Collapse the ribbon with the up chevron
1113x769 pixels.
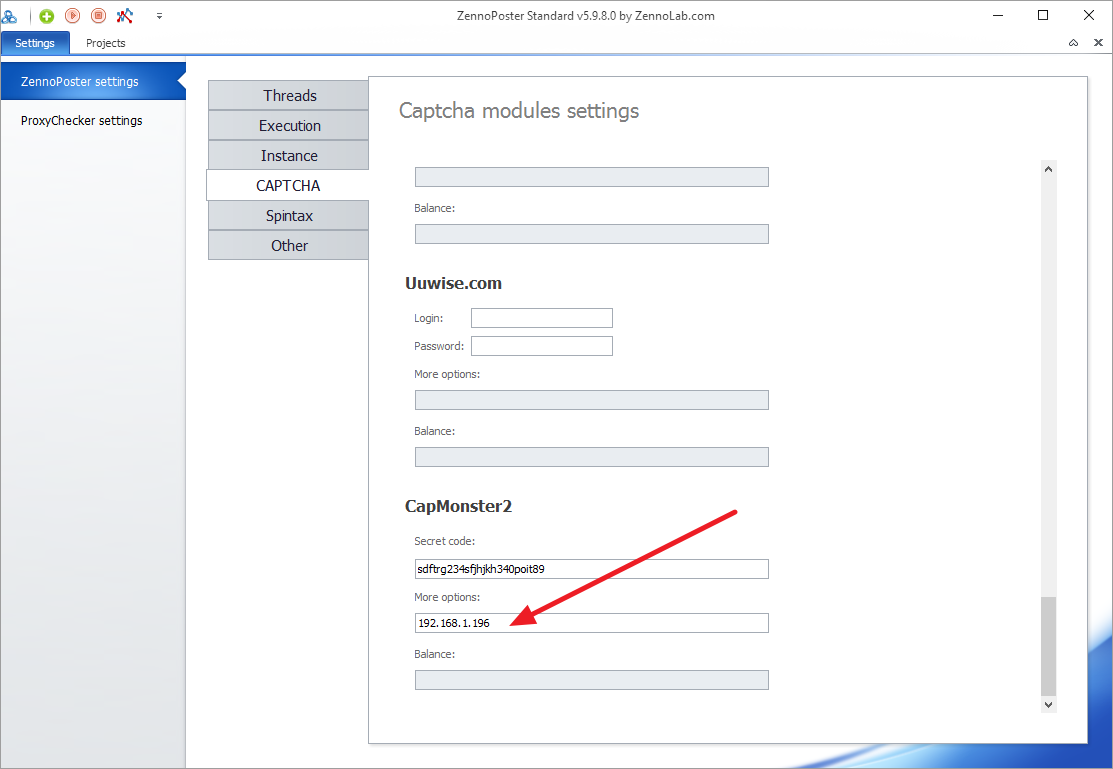(1073, 43)
